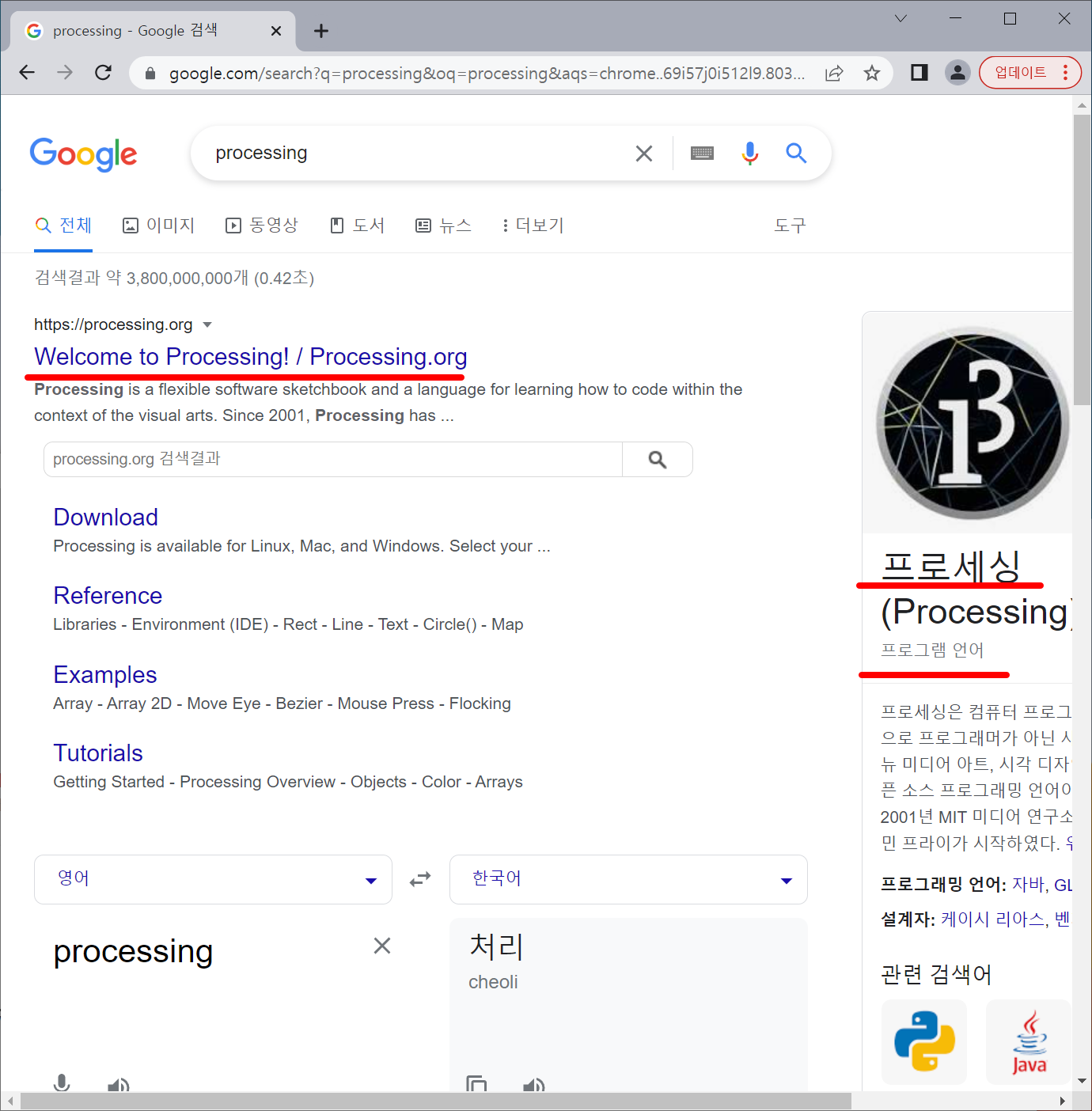1092x1111 pixels.
Task: Go back to the previous page
Action: click(x=27, y=73)
